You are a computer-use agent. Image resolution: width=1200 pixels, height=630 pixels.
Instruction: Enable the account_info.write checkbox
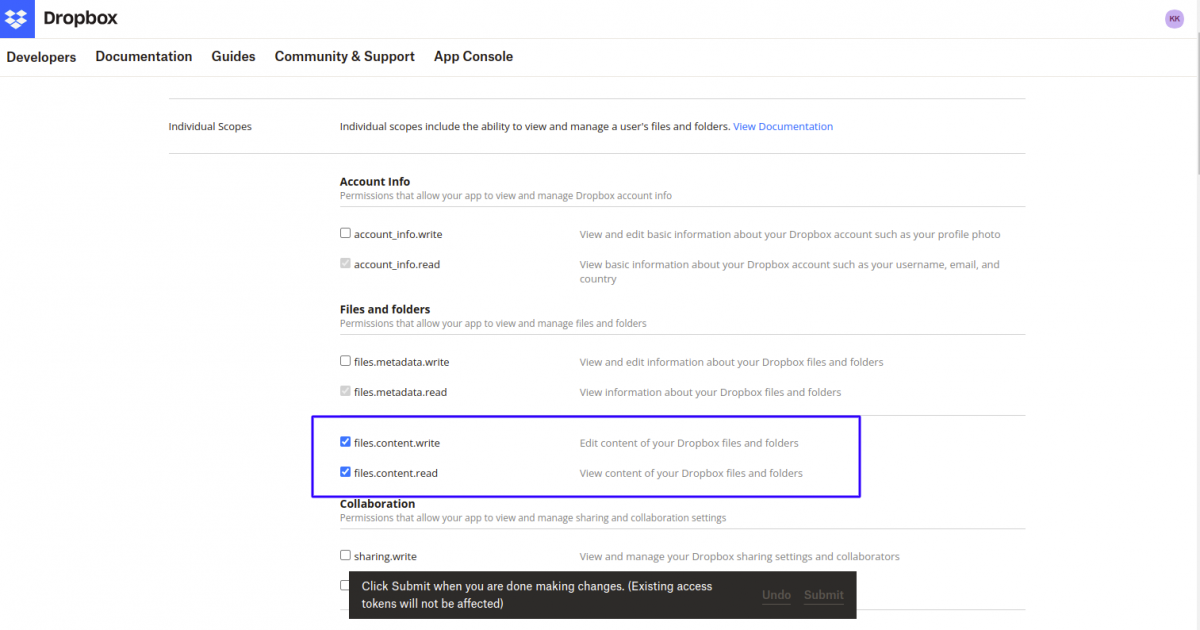pos(346,233)
